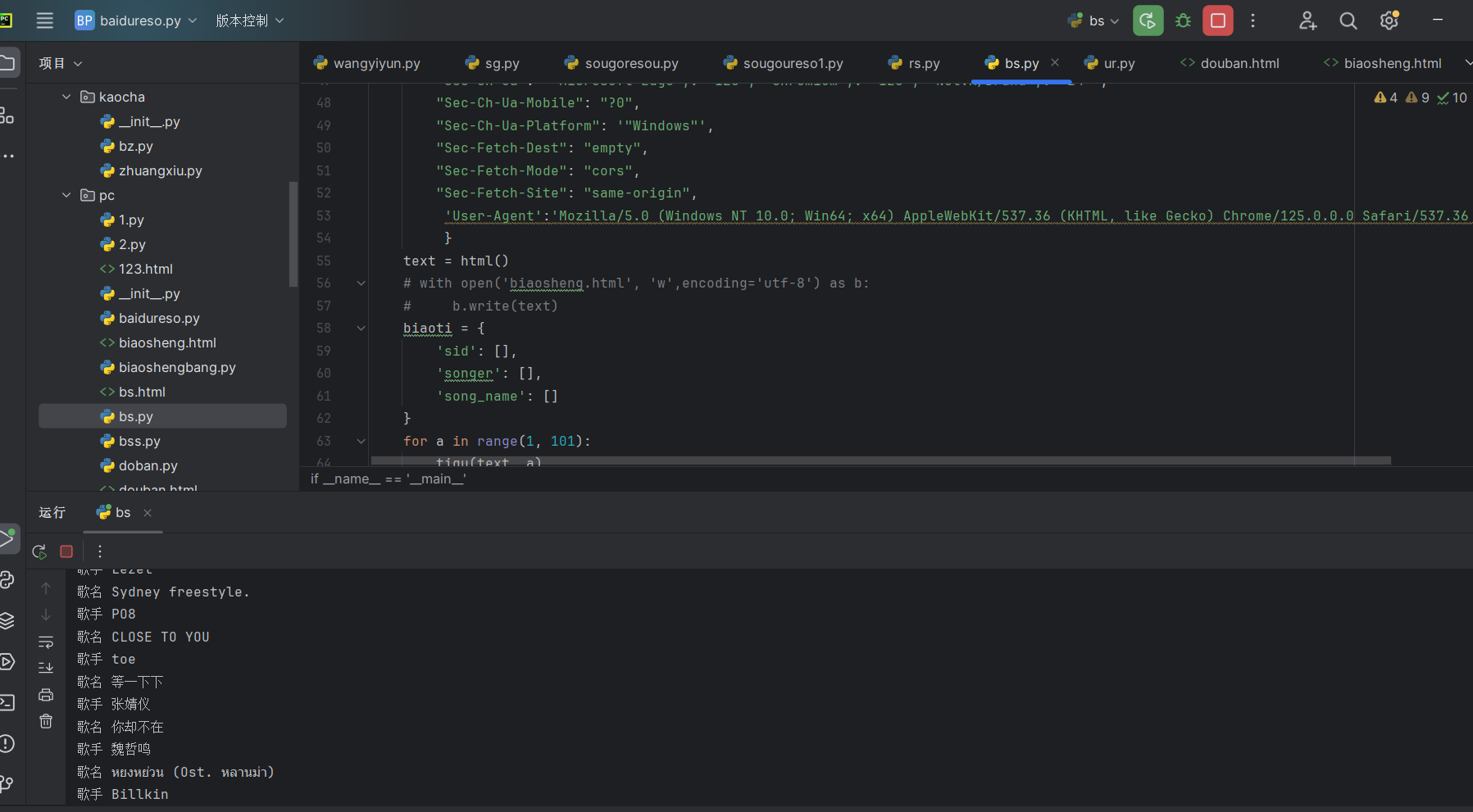The height and width of the screenshot is (812, 1473).
Task: Collapse the pc folder
Action: pyautogui.click(x=66, y=195)
